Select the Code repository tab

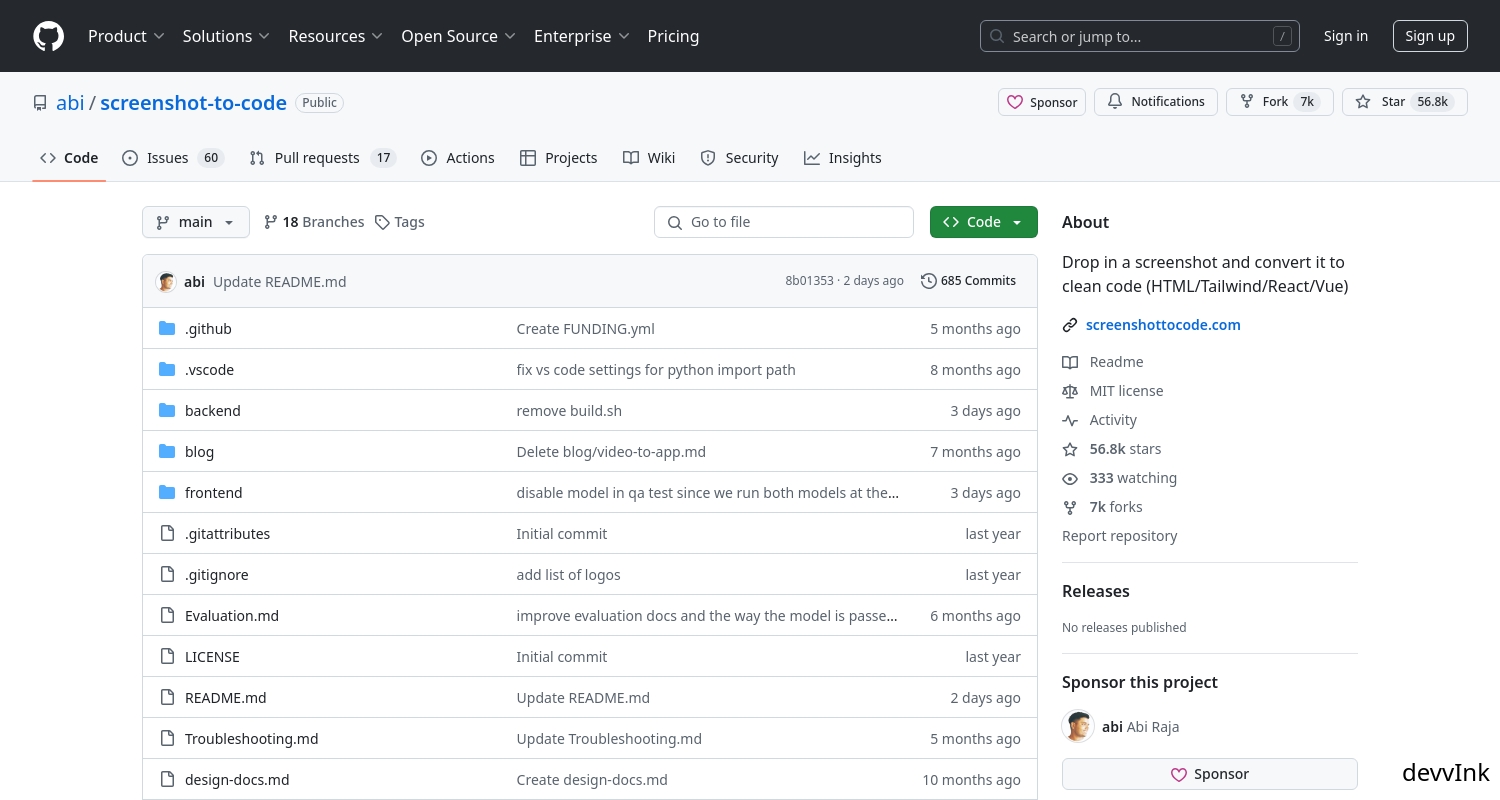[x=69, y=158]
